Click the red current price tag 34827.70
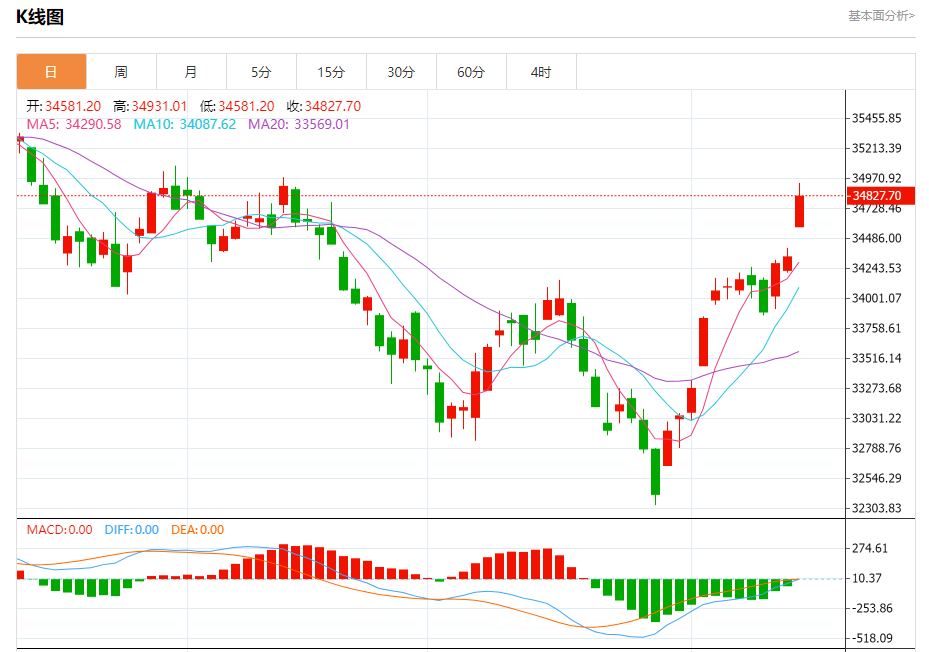The height and width of the screenshot is (652, 929). click(881, 196)
